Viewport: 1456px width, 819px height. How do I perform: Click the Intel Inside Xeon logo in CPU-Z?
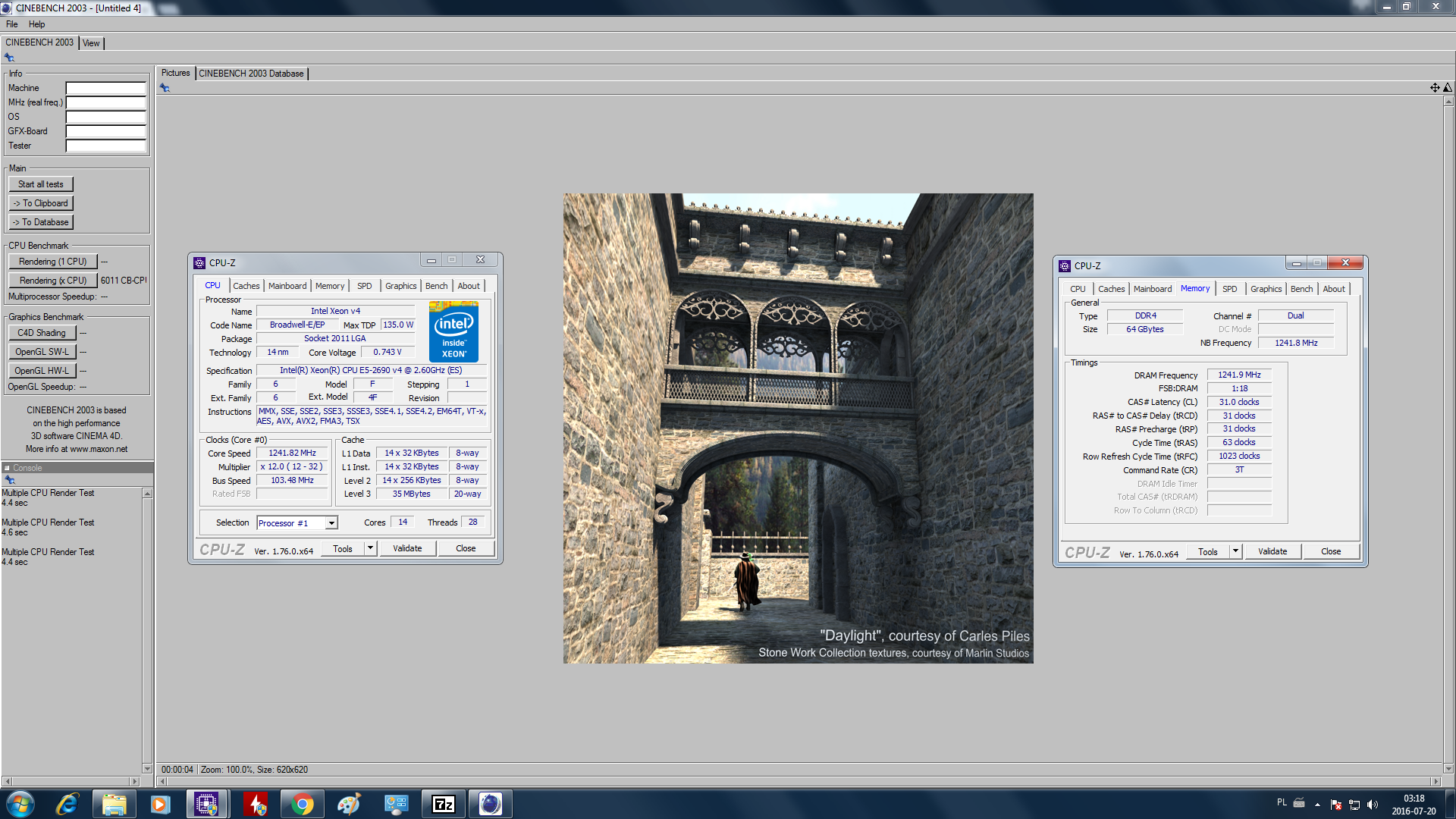[453, 331]
